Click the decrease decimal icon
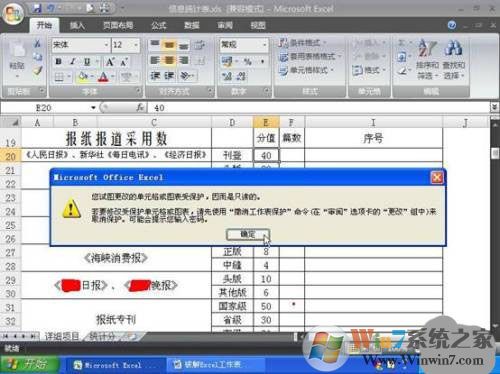500x374 pixels. click(241, 76)
